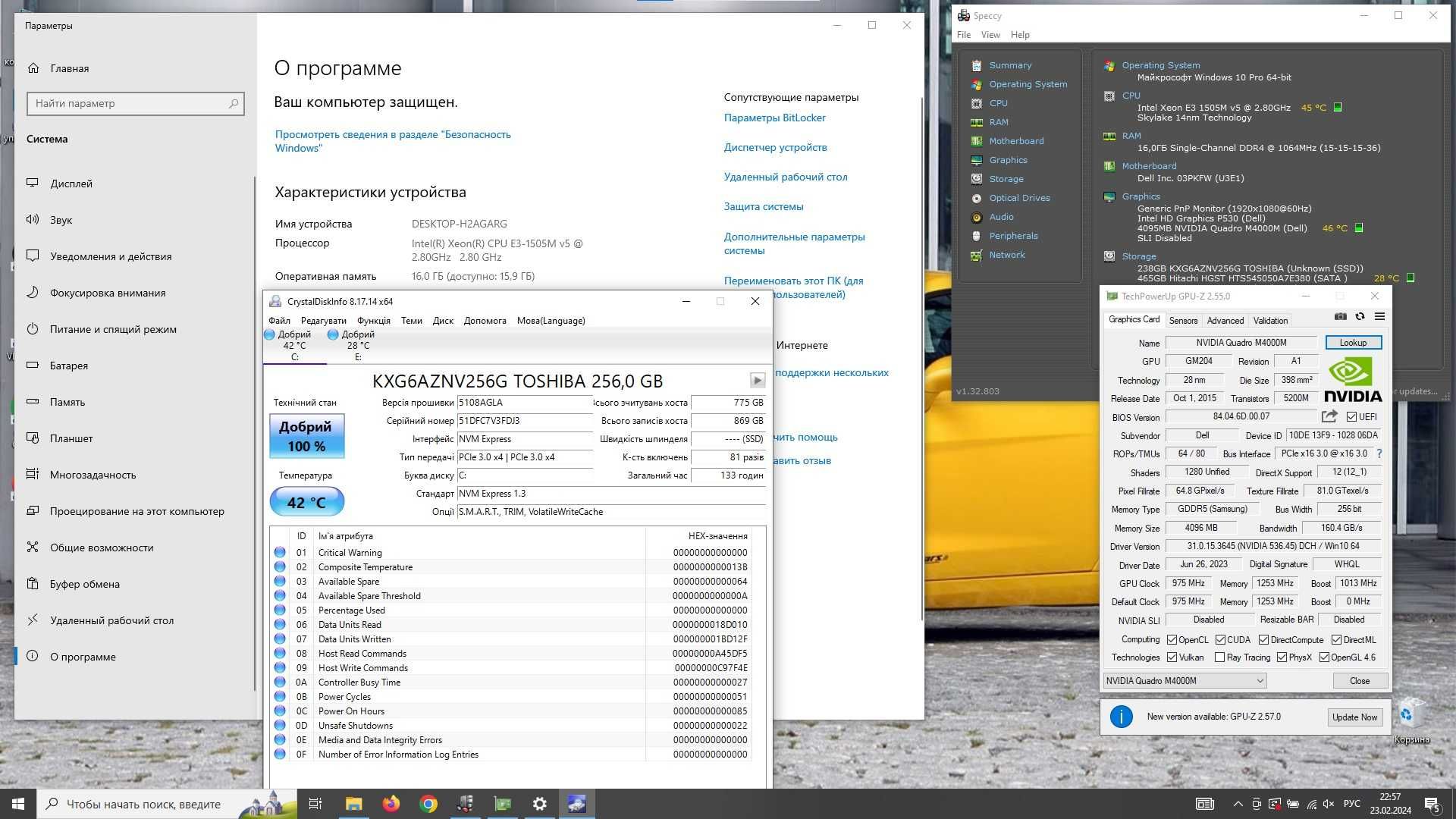
Task: Click the GPU-Z refresh icon
Action: (x=1360, y=317)
